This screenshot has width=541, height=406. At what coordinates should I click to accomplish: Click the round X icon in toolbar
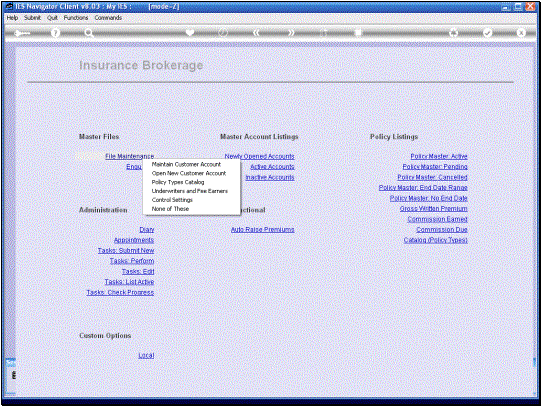point(521,33)
